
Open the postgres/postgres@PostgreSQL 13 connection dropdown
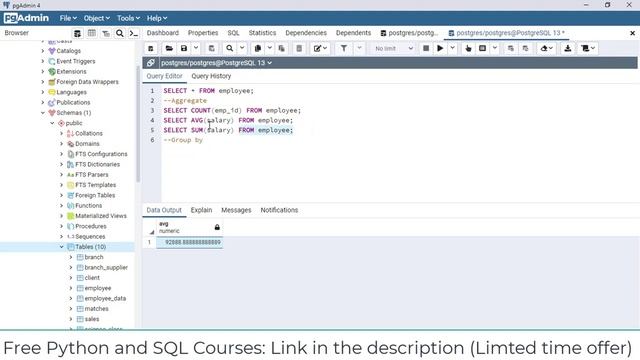(216, 63)
